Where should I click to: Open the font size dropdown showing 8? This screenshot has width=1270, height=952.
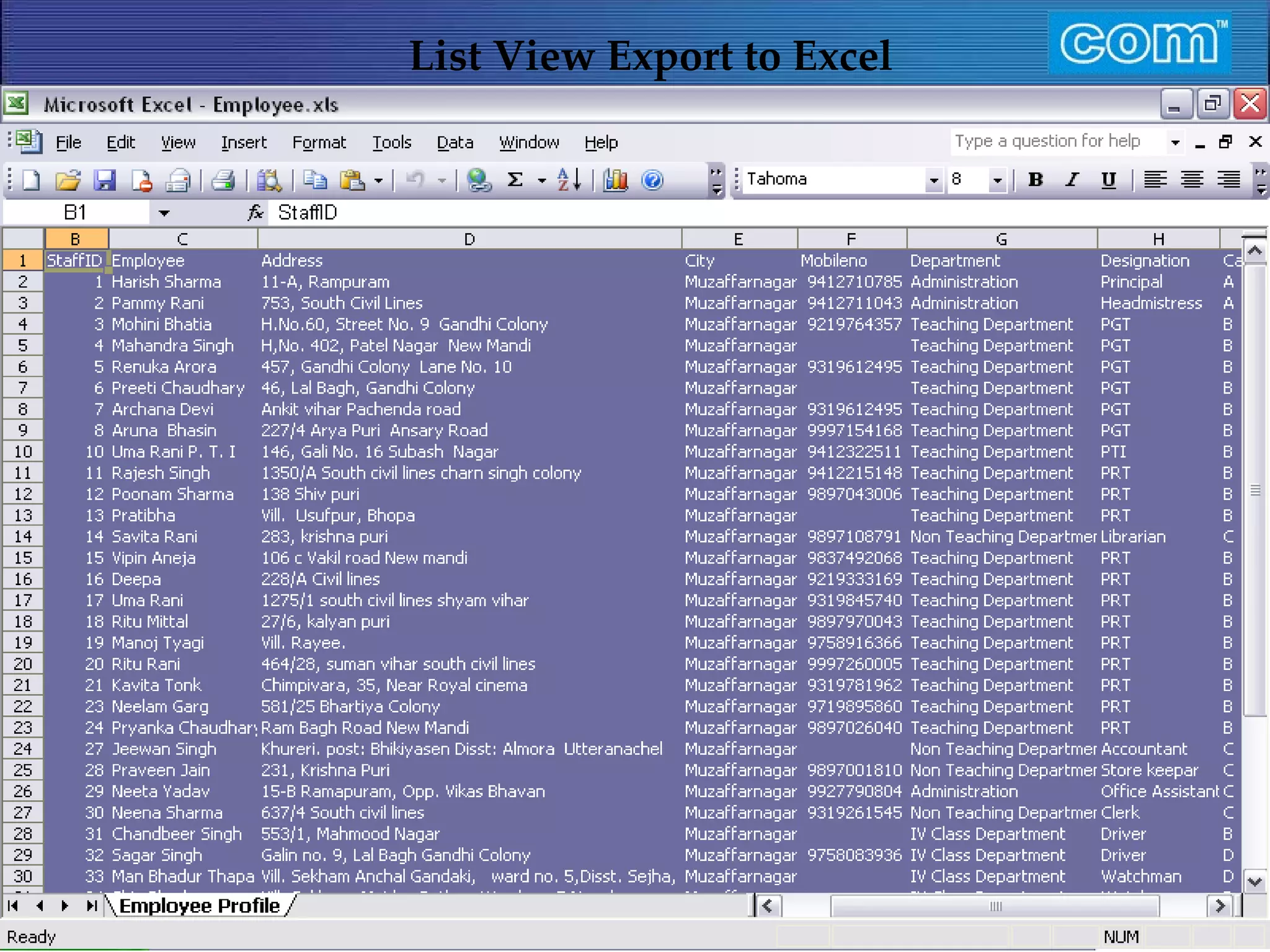(x=997, y=180)
